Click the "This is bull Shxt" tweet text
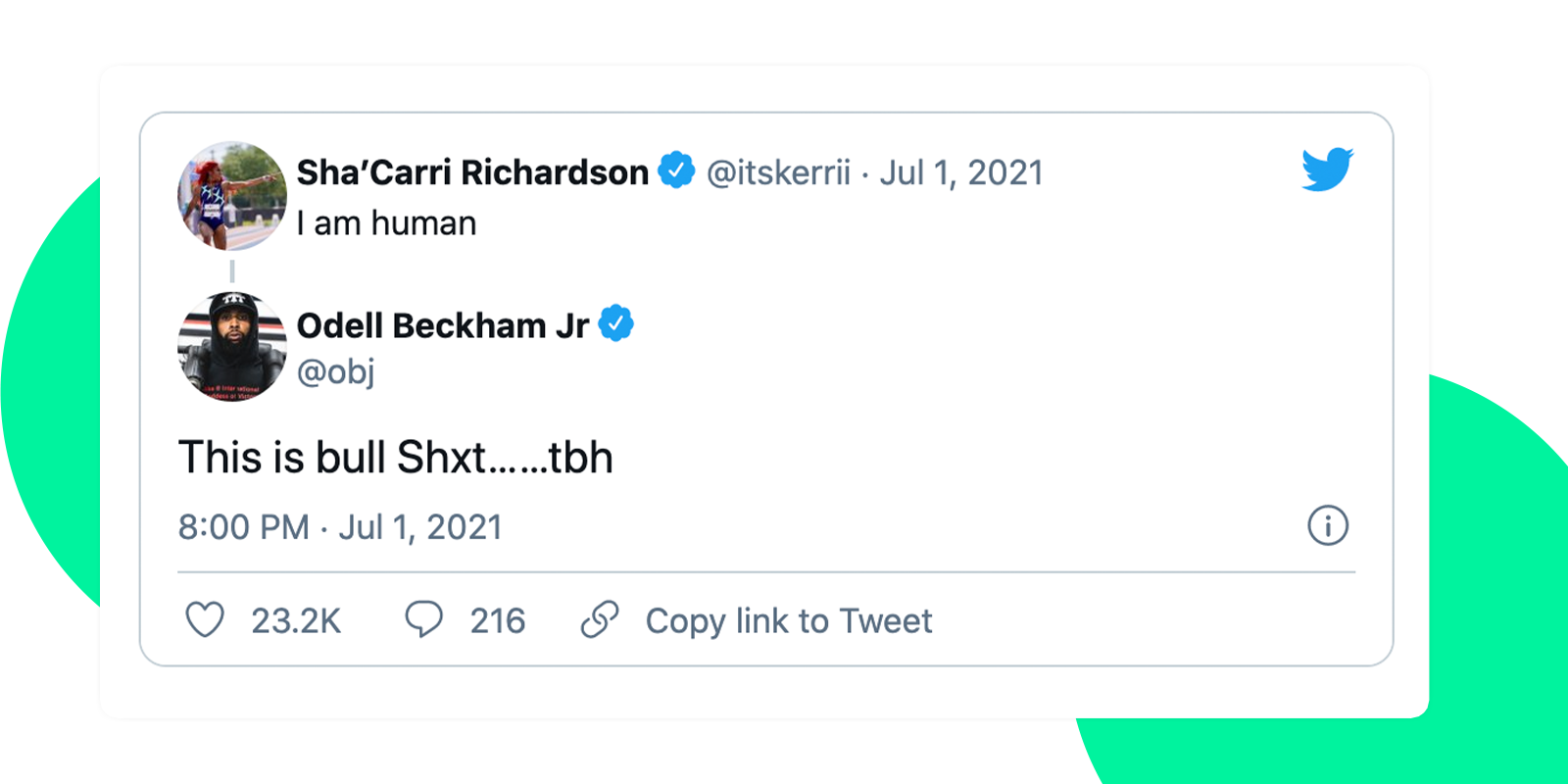The image size is (1568, 784). pyautogui.click(x=396, y=458)
